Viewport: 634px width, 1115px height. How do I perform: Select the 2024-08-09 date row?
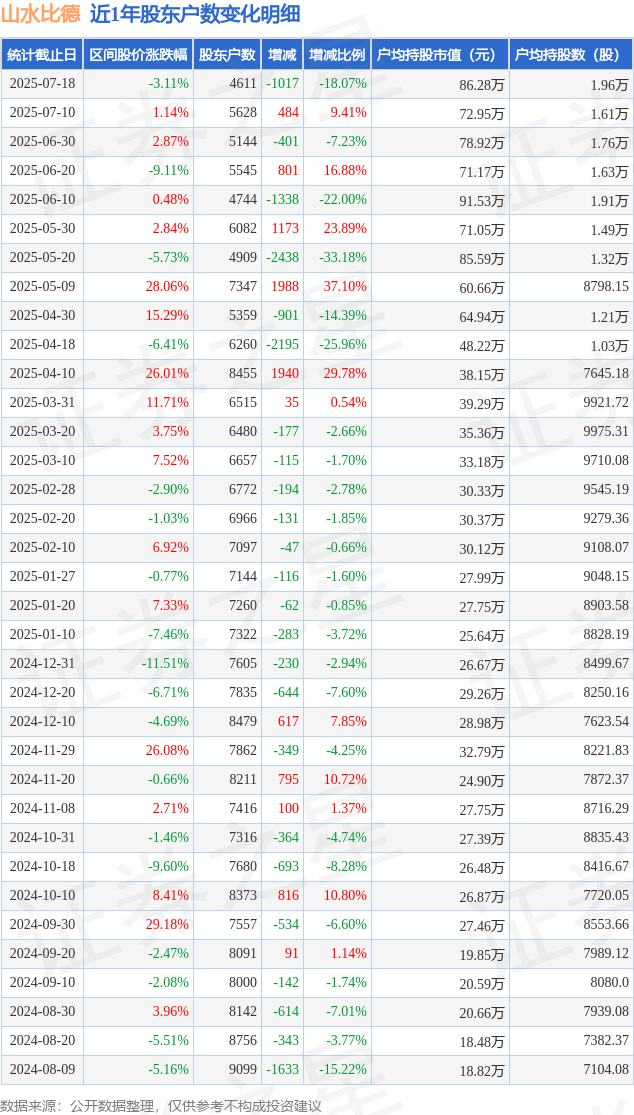pos(317,1069)
